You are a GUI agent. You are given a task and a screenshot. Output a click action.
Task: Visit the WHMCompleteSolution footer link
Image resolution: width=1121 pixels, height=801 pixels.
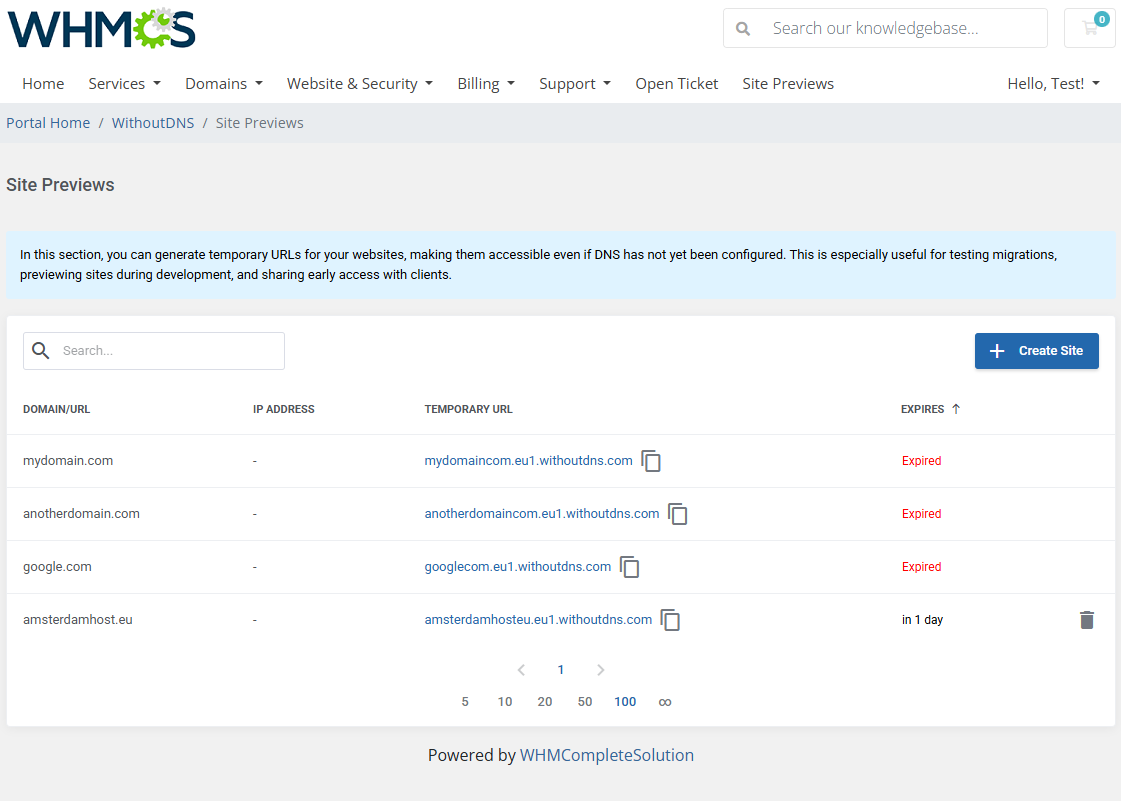[x=606, y=755]
